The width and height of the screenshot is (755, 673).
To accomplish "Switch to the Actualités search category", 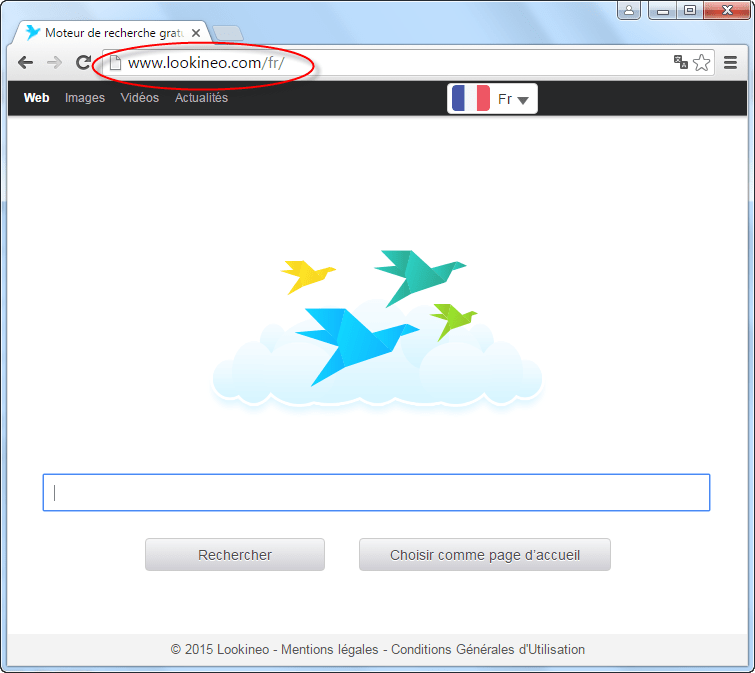I will click(x=201, y=98).
